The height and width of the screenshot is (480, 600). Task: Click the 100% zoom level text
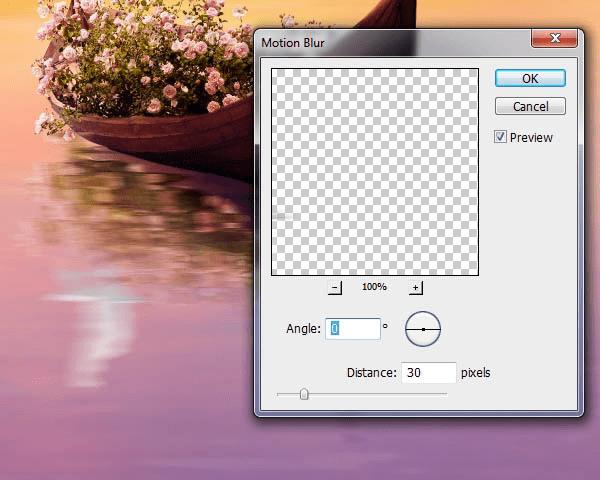click(x=374, y=287)
